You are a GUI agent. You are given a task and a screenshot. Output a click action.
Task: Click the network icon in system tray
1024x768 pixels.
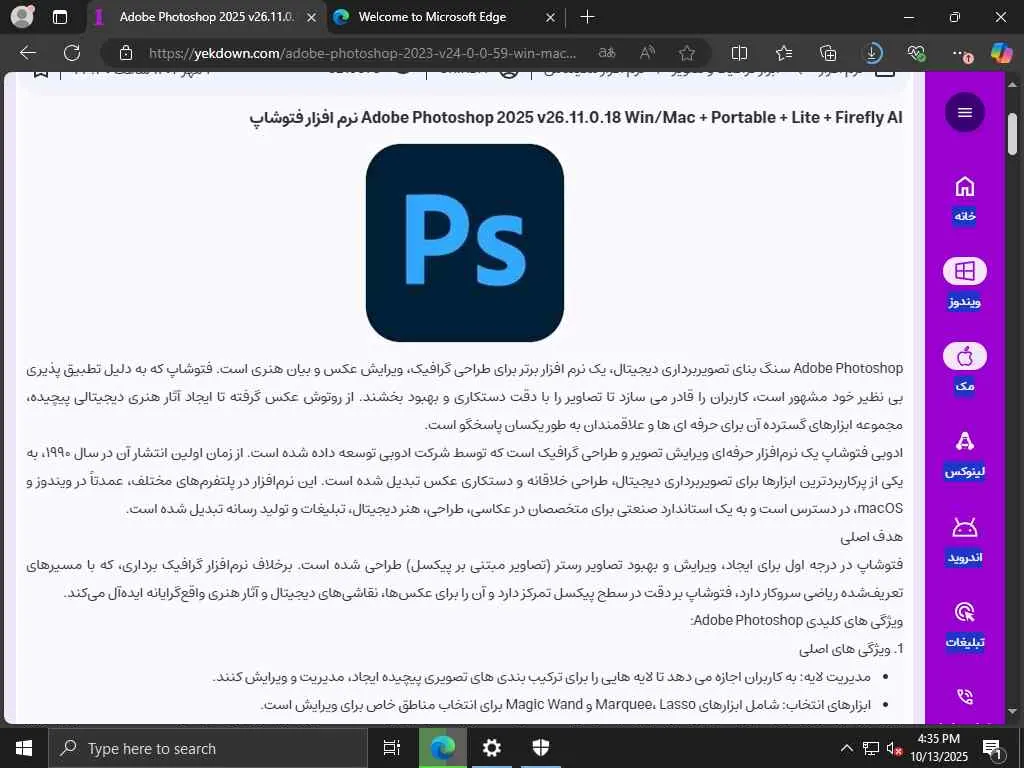(871, 748)
